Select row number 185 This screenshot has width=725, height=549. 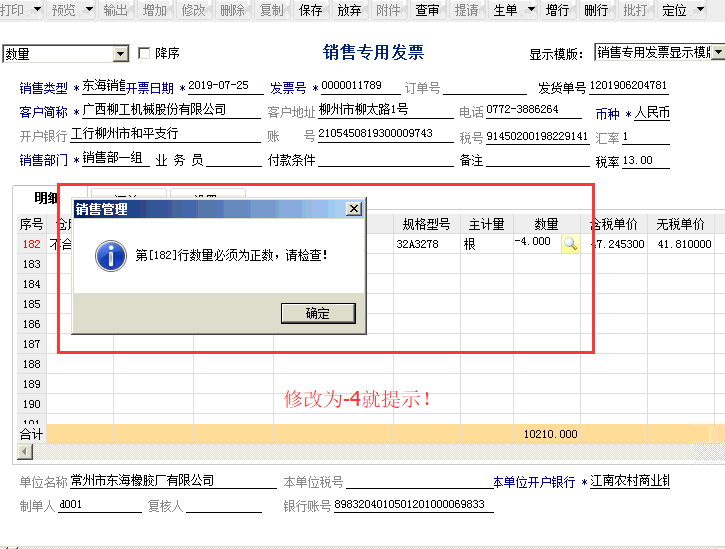(x=31, y=304)
